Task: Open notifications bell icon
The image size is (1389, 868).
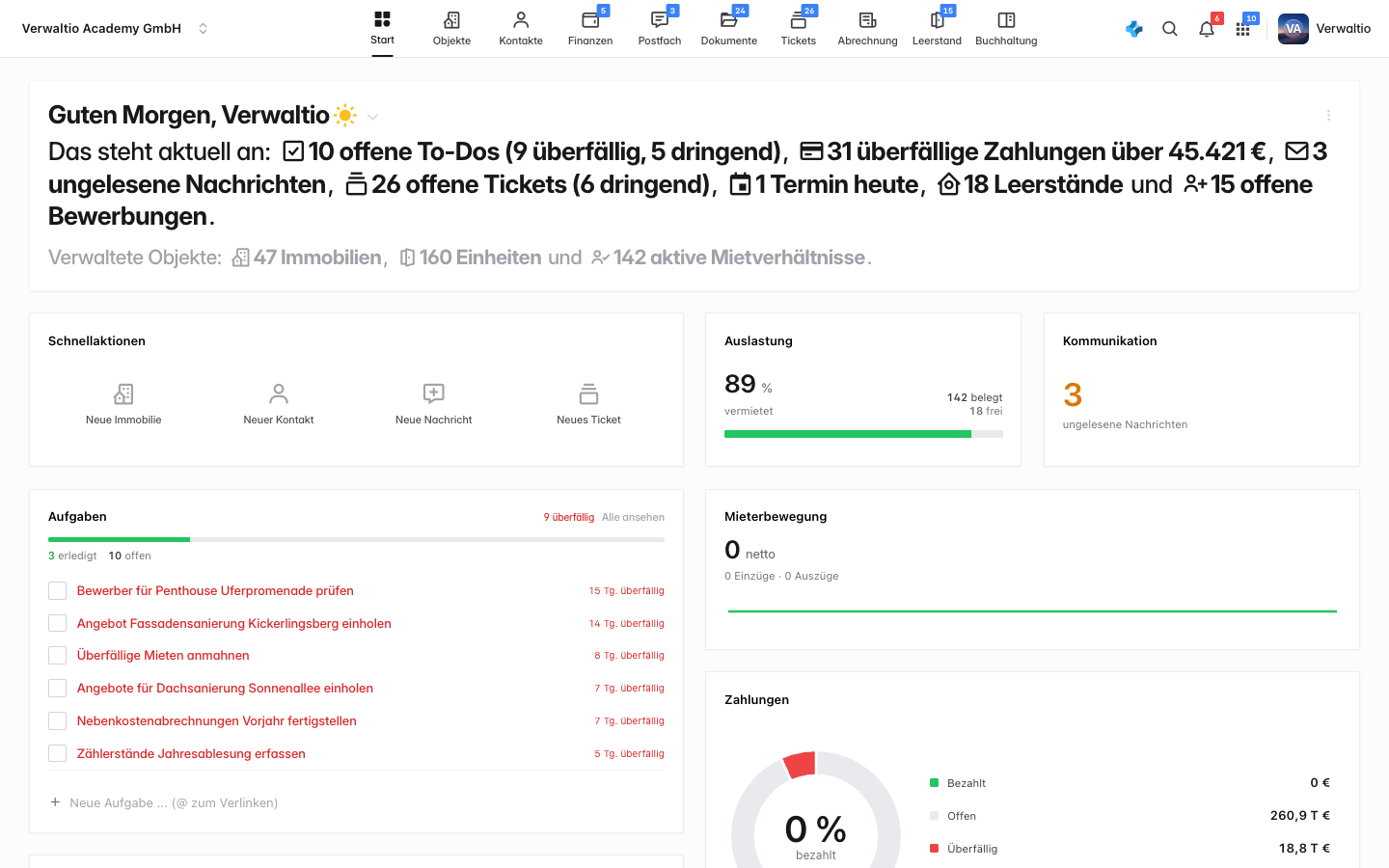Action: tap(1207, 29)
